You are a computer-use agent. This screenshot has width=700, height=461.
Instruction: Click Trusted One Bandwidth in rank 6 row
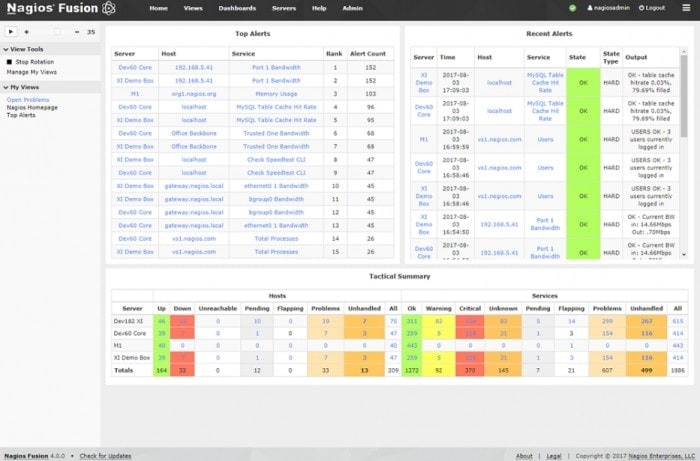[276, 133]
